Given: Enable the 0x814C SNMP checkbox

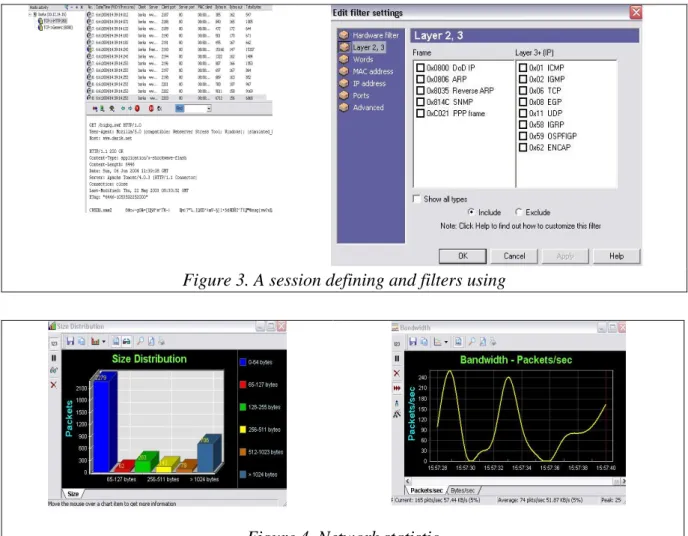Looking at the screenshot, I should (420, 102).
